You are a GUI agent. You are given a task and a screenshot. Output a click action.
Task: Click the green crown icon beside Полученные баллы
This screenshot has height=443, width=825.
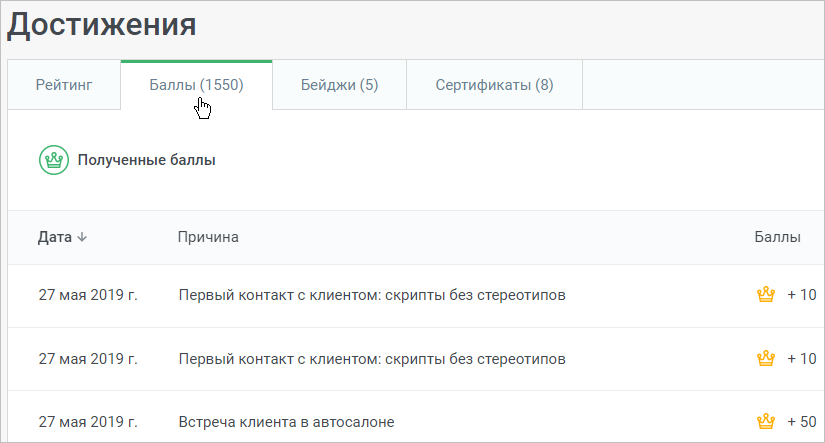click(54, 160)
